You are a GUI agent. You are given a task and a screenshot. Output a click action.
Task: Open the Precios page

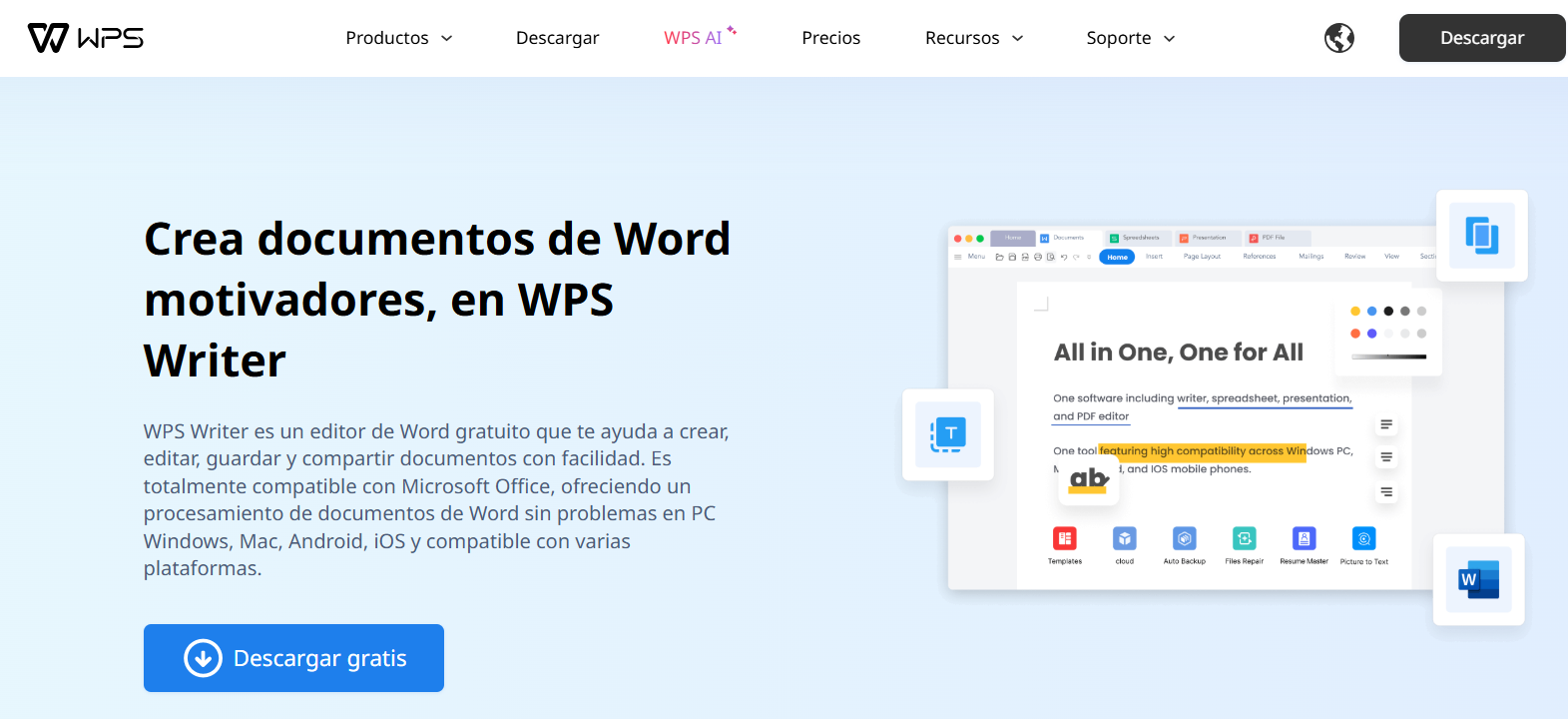point(831,38)
